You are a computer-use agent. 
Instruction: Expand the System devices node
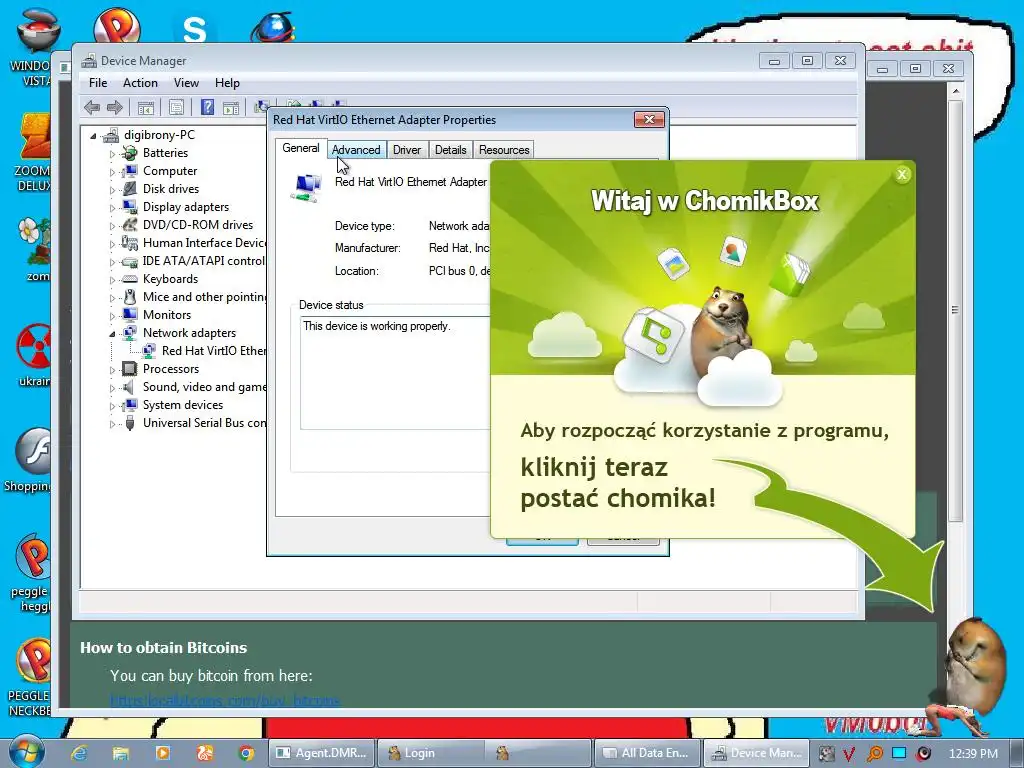click(x=112, y=406)
